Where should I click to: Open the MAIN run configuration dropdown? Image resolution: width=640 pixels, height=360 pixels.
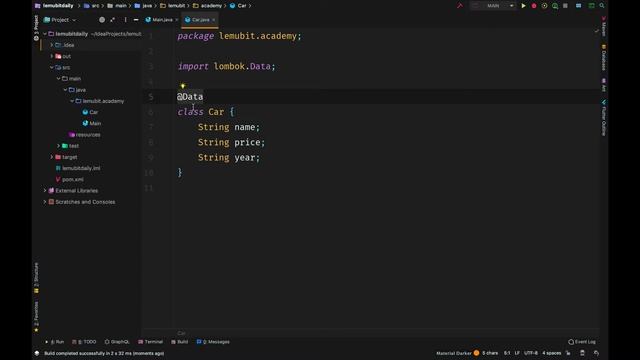[x=493, y=6]
